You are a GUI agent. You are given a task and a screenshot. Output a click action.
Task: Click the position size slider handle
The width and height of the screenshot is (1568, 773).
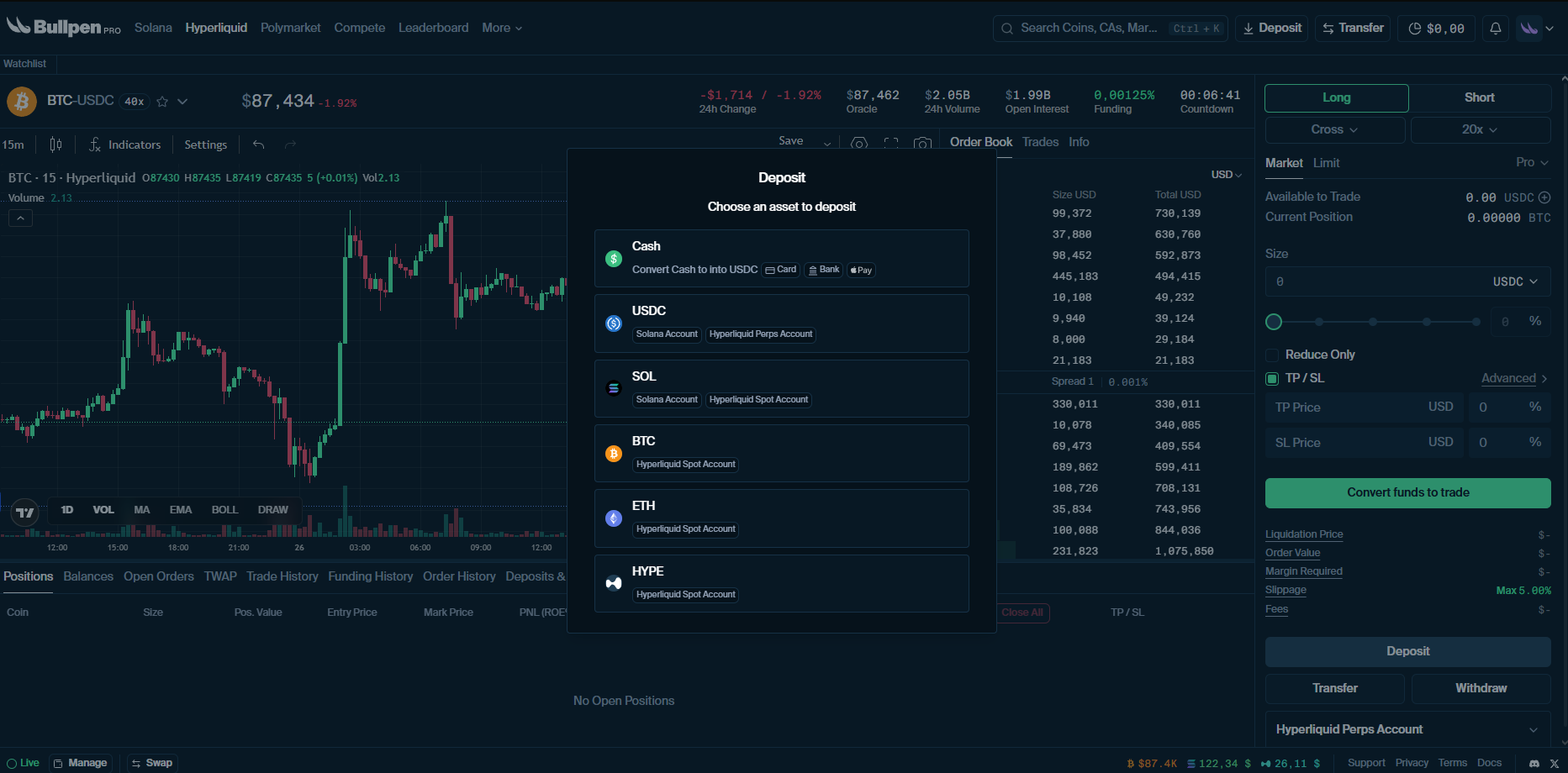pos(1274,322)
